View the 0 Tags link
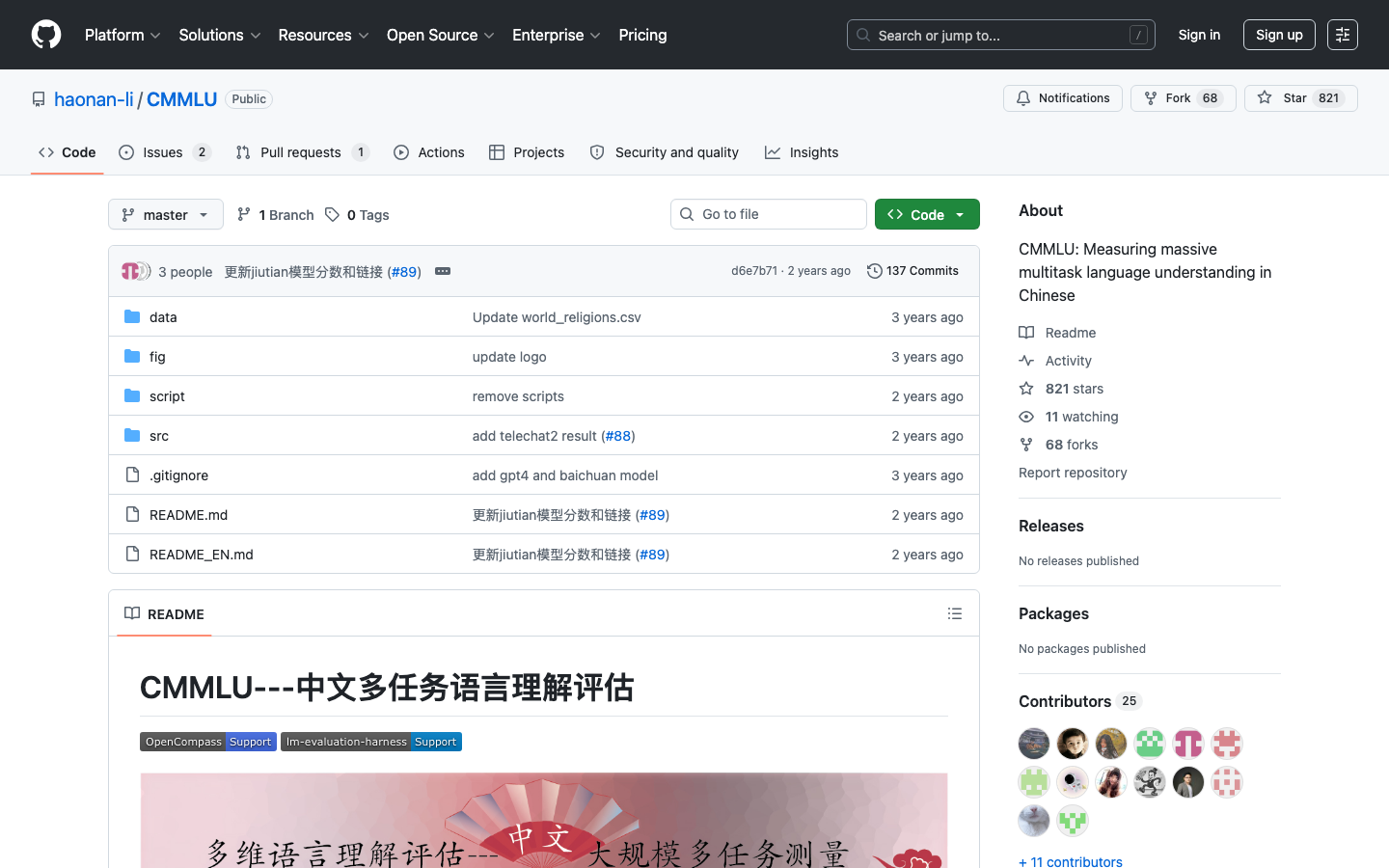This screenshot has width=1389, height=868. 357,215
